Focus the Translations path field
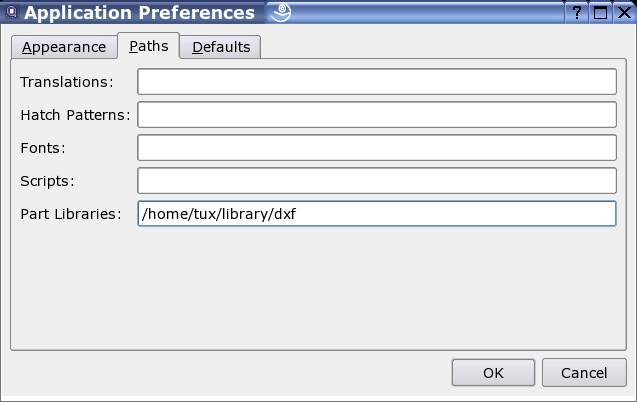 (376, 81)
